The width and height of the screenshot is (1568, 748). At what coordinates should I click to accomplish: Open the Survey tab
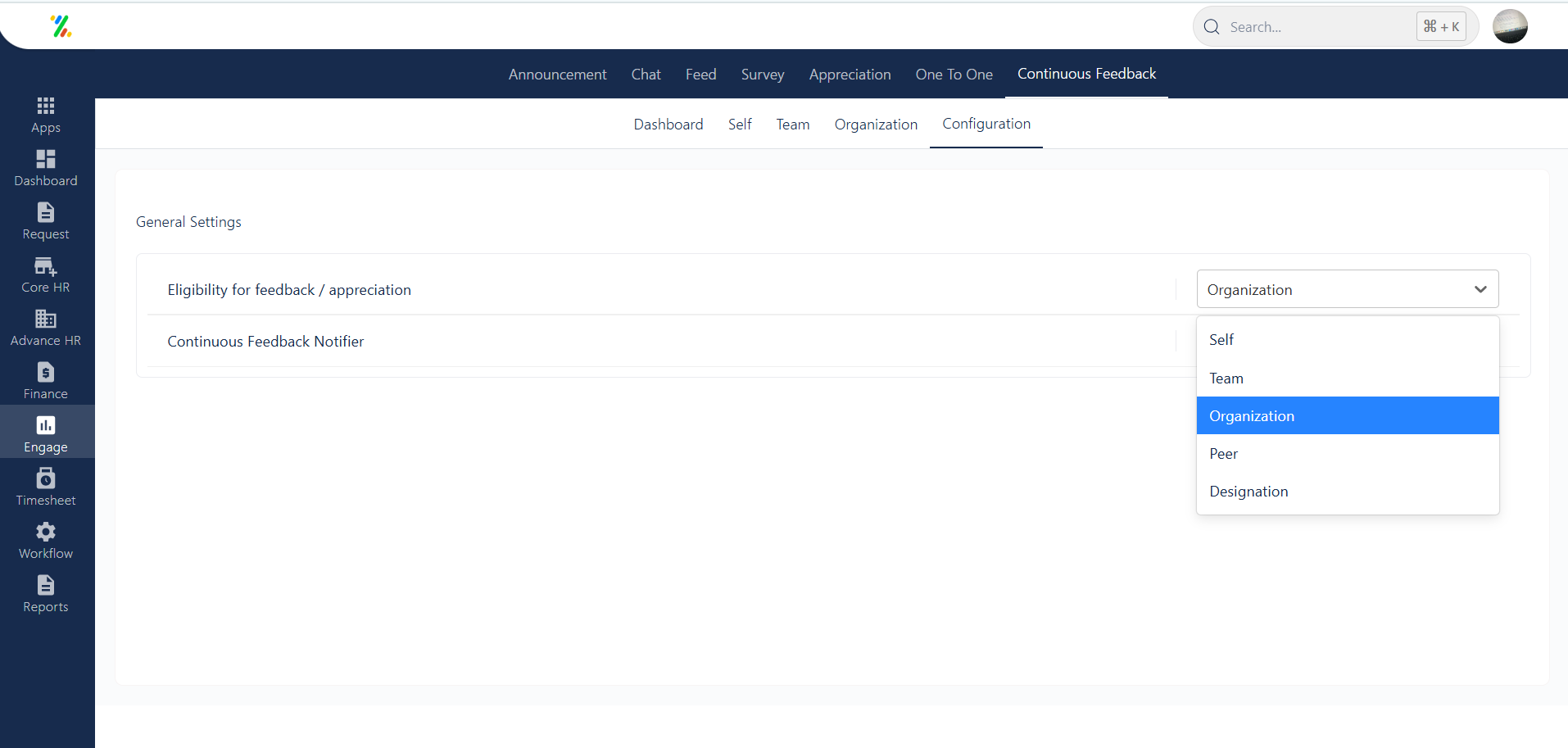[x=763, y=75]
